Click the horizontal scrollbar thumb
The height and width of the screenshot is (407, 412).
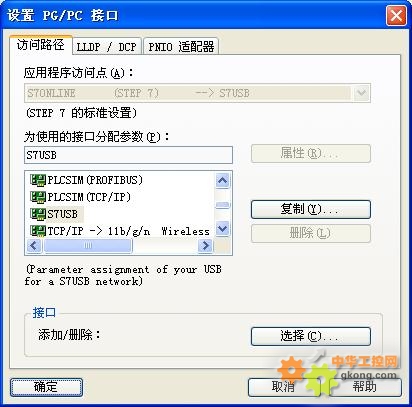point(88,246)
